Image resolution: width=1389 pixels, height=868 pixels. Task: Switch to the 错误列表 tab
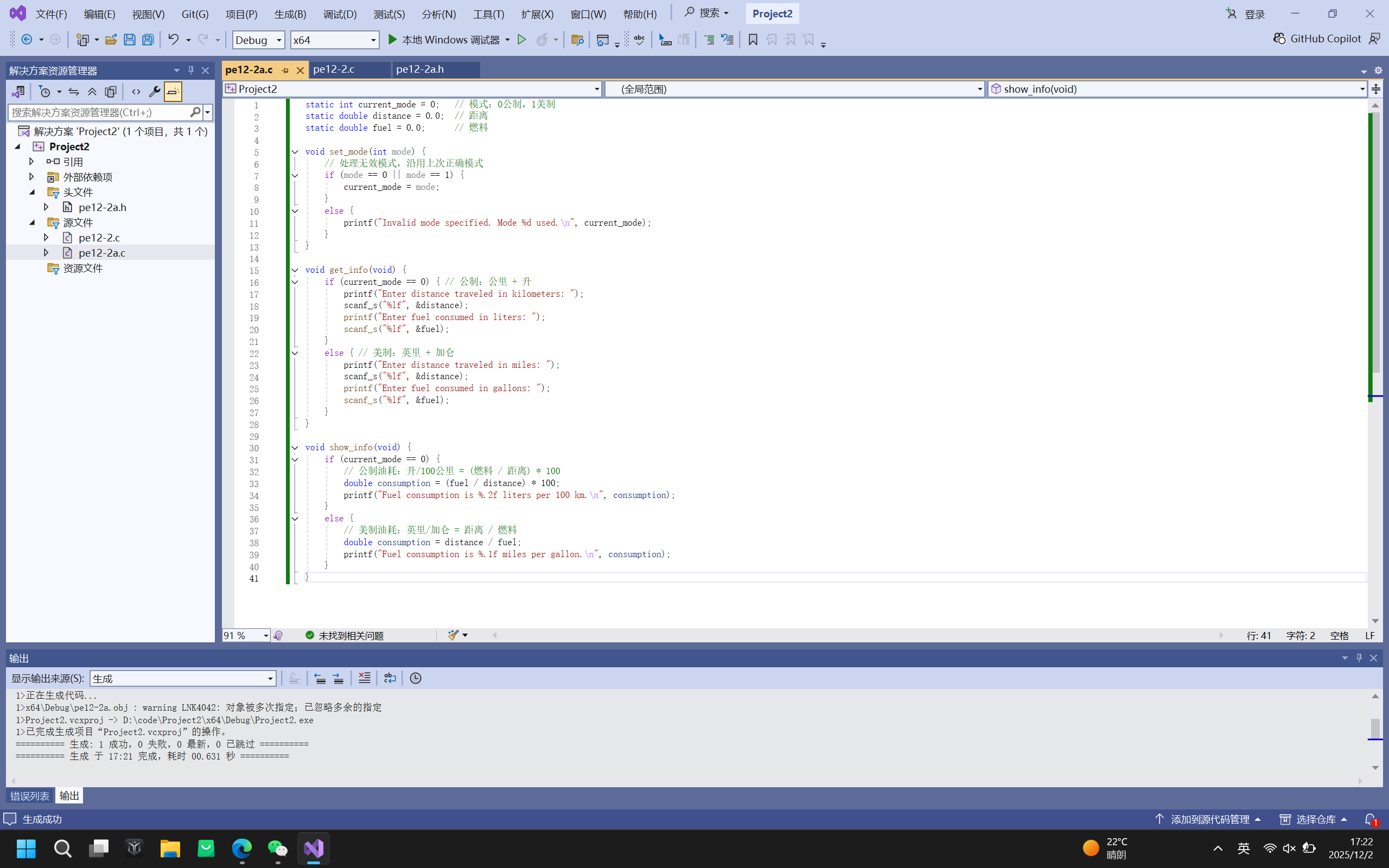coord(30,796)
